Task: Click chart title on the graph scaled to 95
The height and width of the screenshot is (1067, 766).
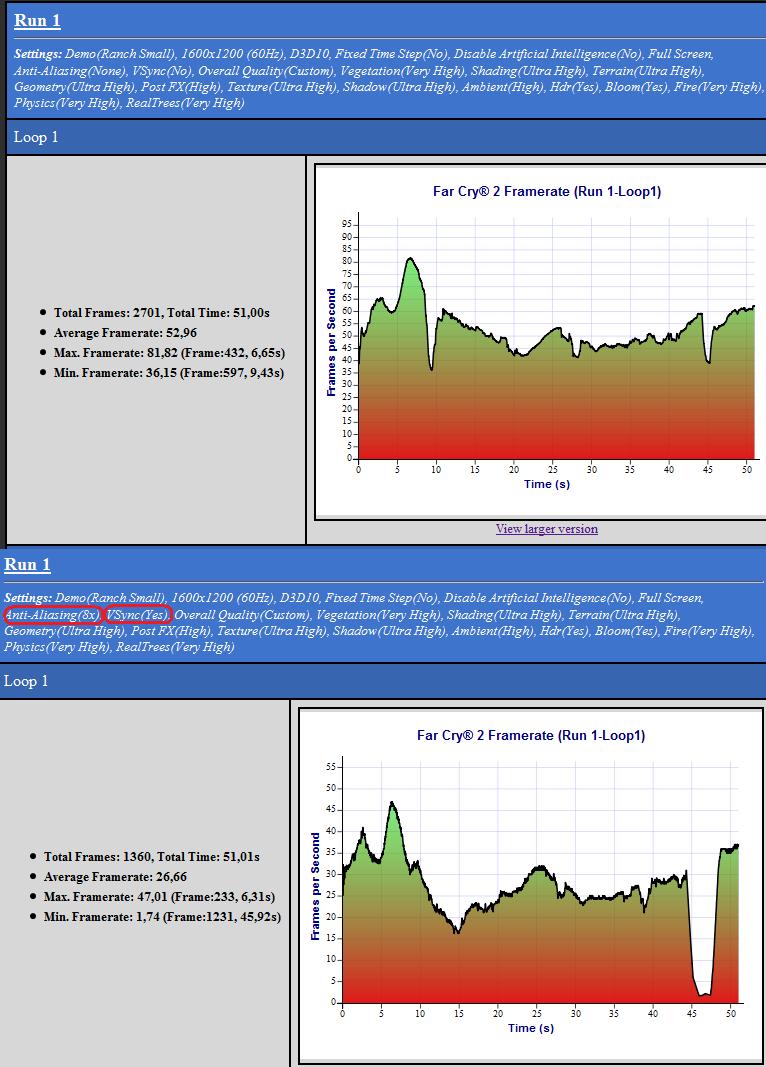Action: coord(547,191)
